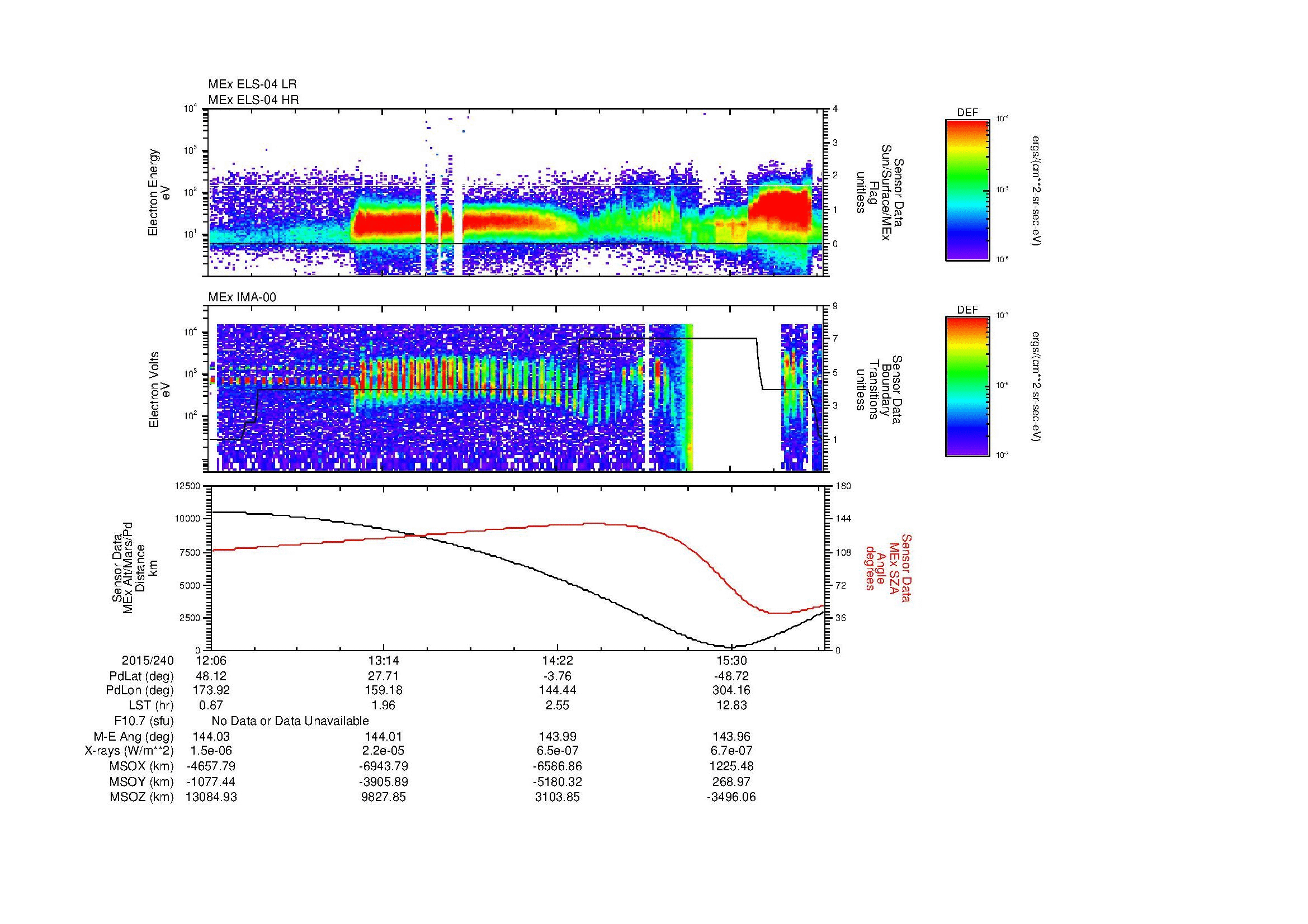Click the MSOZ value 13084.93

click(x=211, y=797)
